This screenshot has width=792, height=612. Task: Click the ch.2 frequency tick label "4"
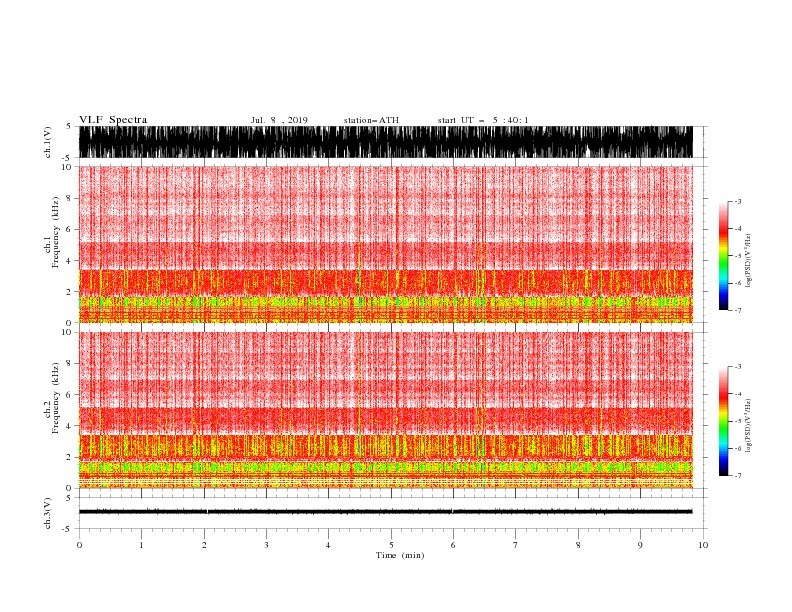click(x=70, y=426)
